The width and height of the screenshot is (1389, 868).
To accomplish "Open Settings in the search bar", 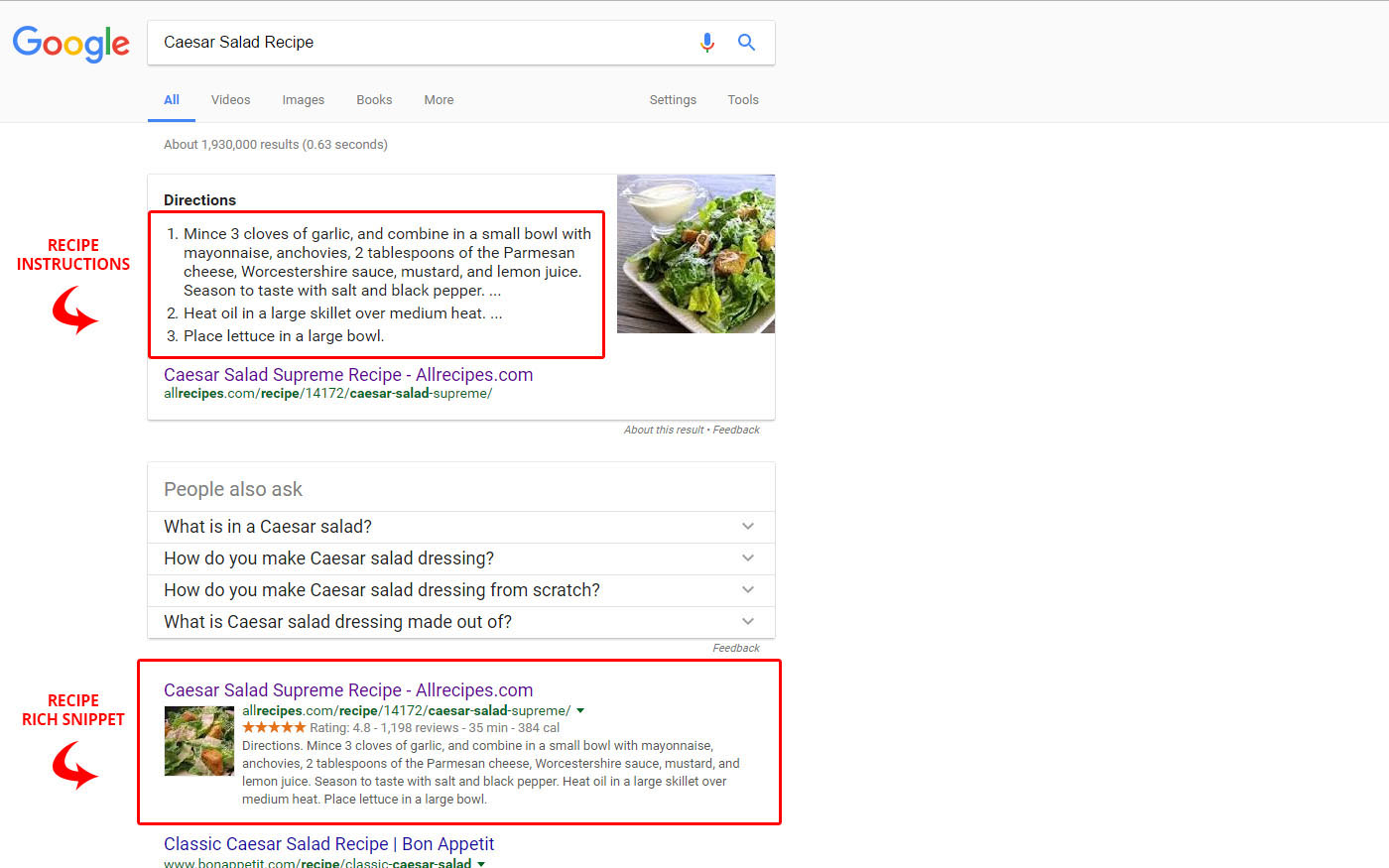I will pyautogui.click(x=673, y=100).
